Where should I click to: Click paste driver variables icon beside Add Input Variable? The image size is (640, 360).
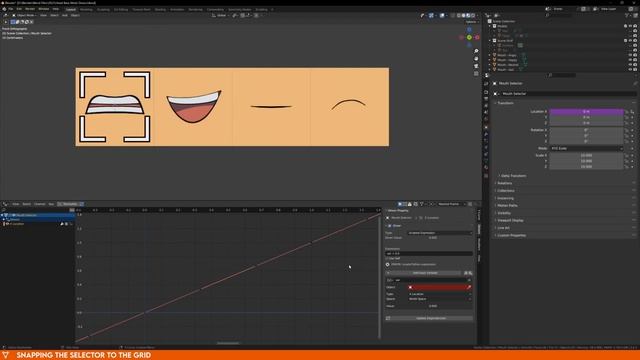click(x=470, y=273)
